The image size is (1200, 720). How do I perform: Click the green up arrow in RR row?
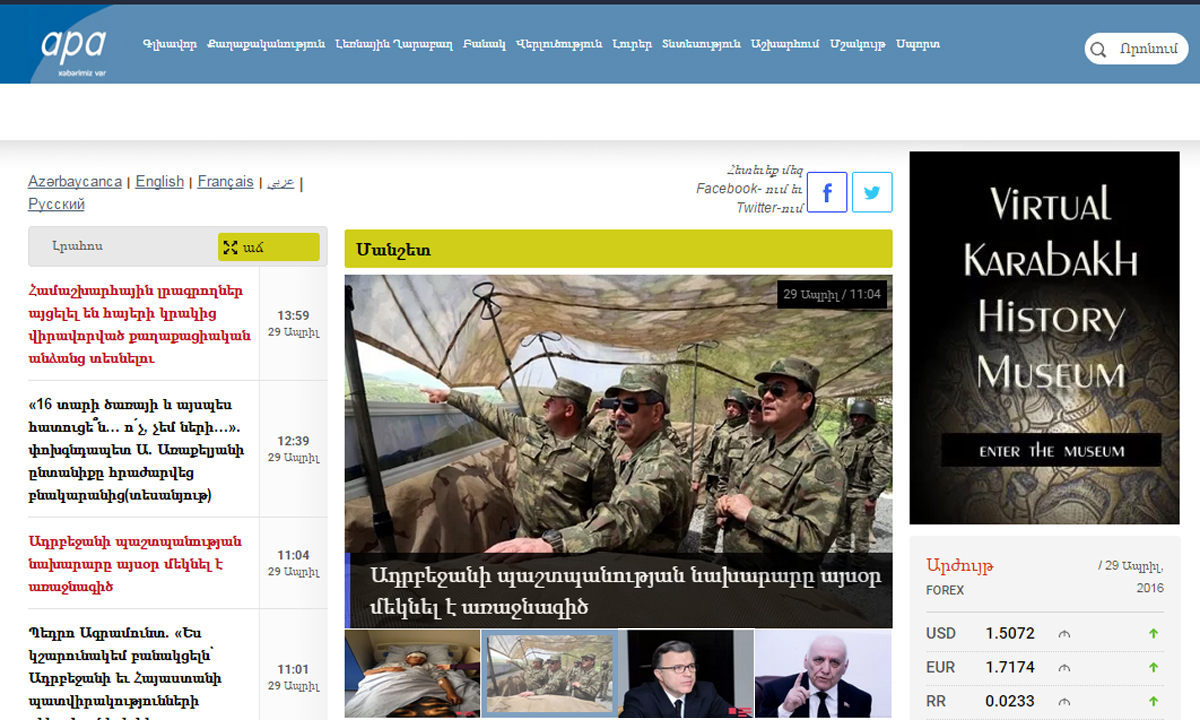point(1153,701)
